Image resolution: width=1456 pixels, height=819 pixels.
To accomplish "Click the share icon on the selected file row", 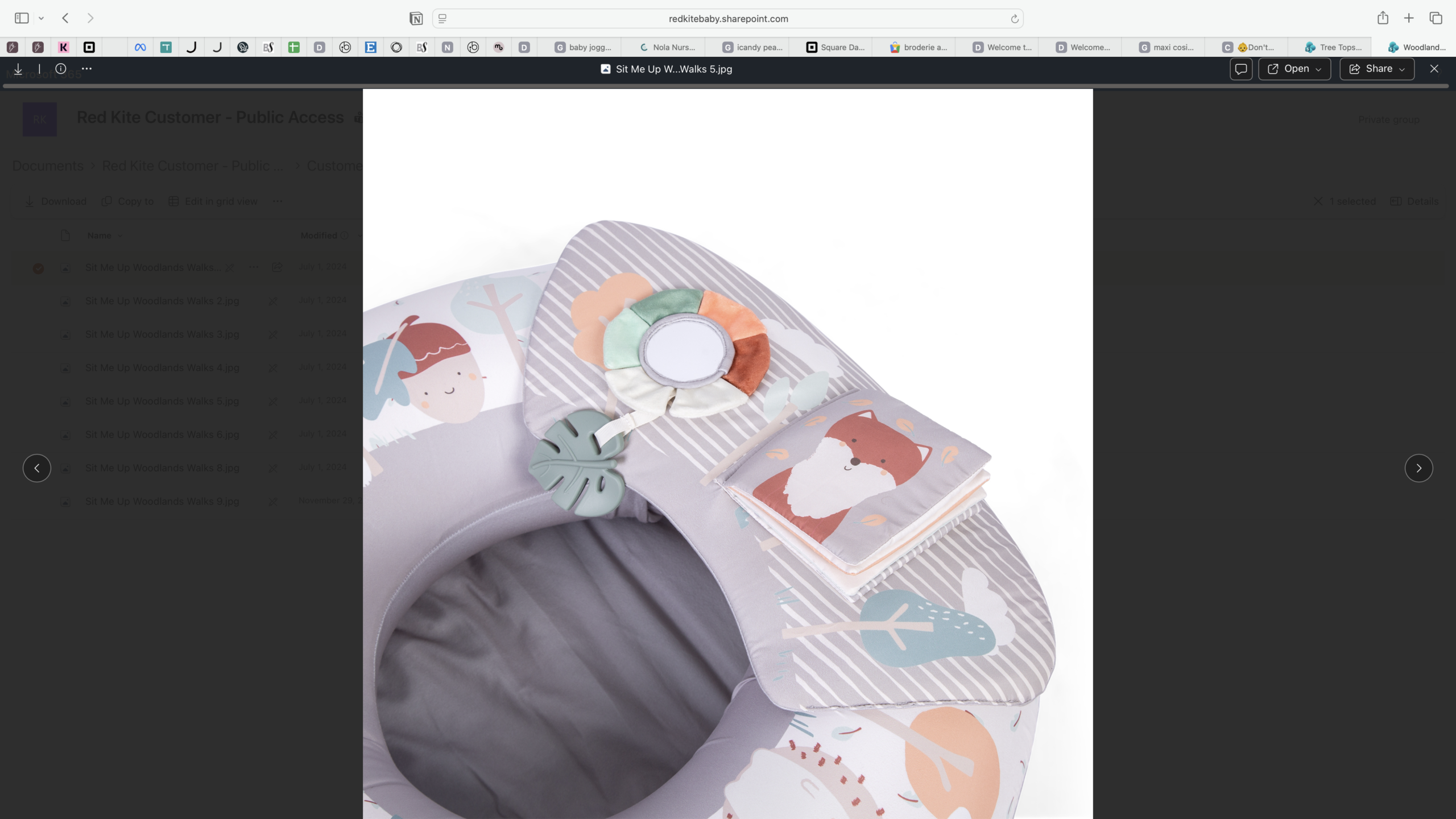I will click(x=277, y=267).
